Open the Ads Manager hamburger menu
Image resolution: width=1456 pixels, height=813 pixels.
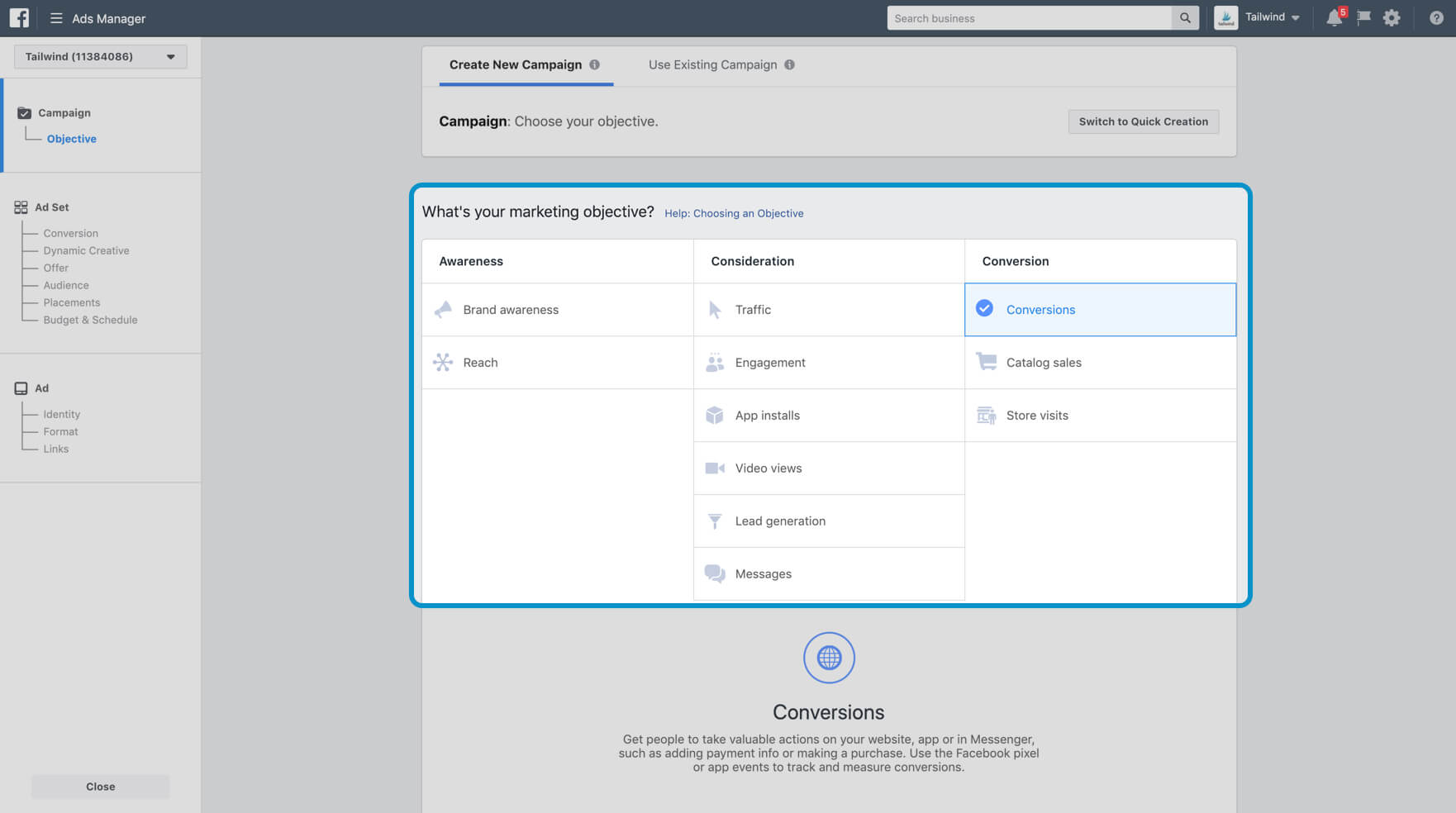[x=56, y=18]
